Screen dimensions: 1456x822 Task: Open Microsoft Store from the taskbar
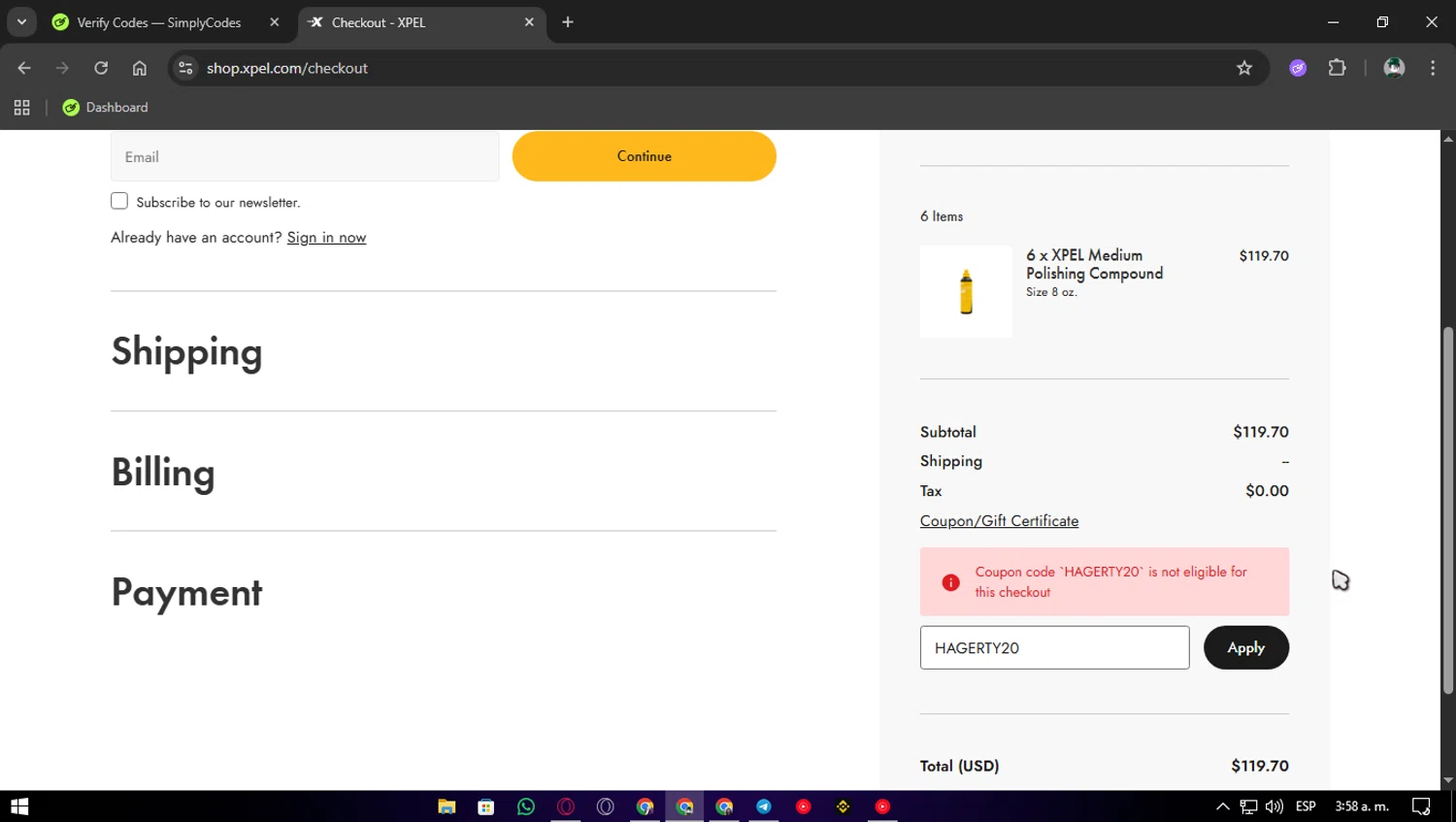click(486, 806)
